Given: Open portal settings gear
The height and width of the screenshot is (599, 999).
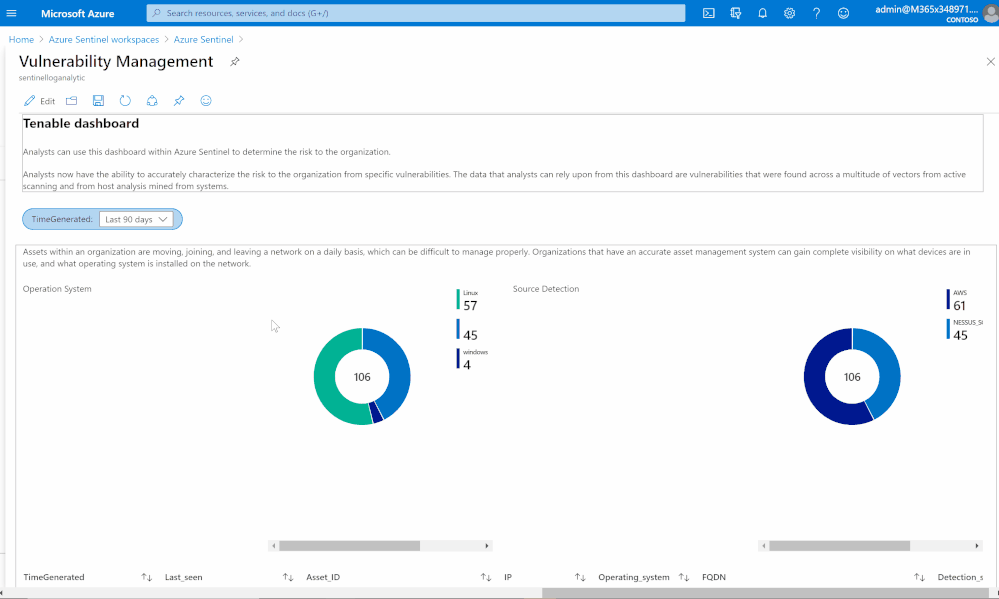Looking at the screenshot, I should pyautogui.click(x=789, y=13).
